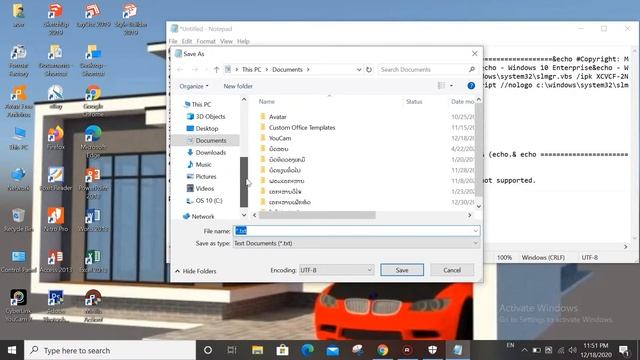Expand the address bar previous locations dropdown

click(x=359, y=70)
